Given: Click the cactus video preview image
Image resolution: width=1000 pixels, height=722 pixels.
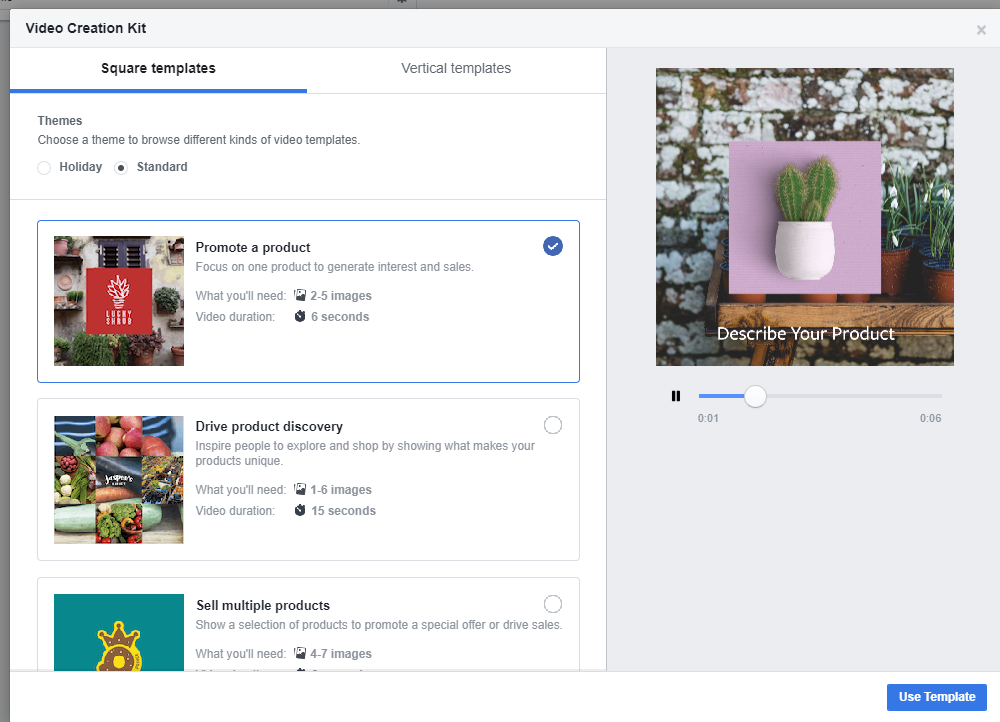Looking at the screenshot, I should click(805, 217).
